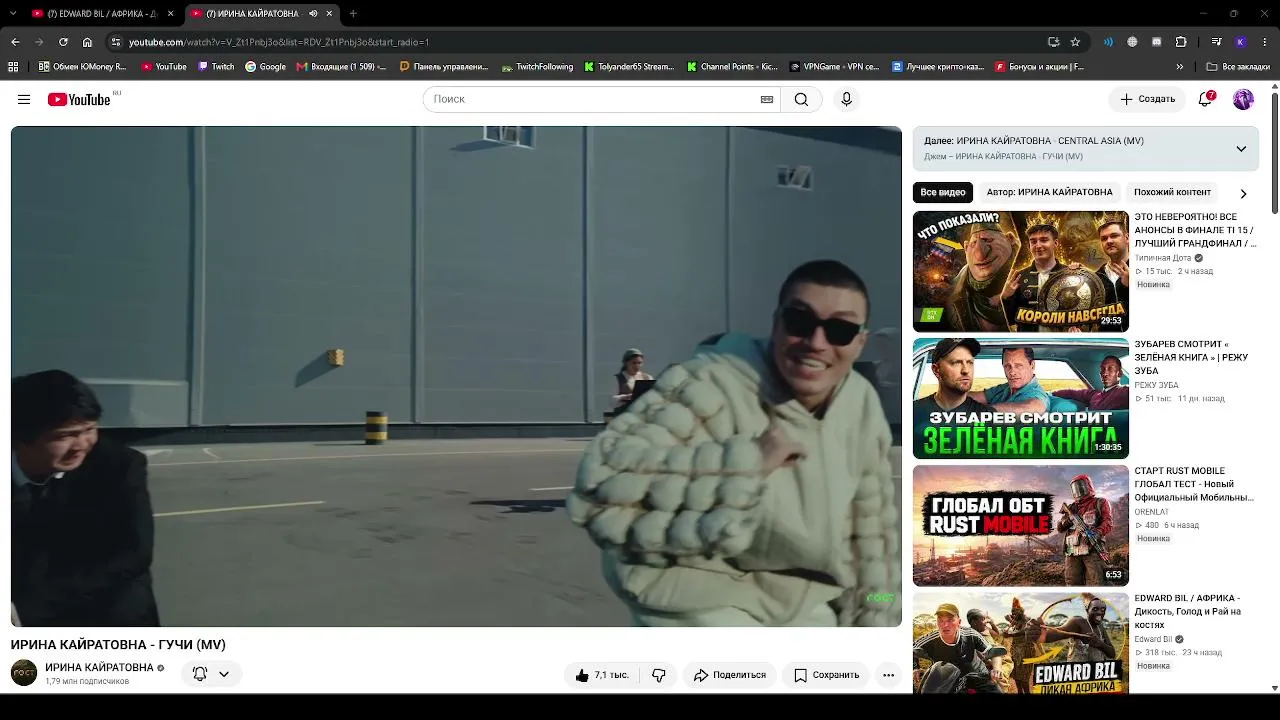Open the РЕЖУ ЗУБА channel name
The height and width of the screenshot is (720, 1280).
[x=1156, y=385]
